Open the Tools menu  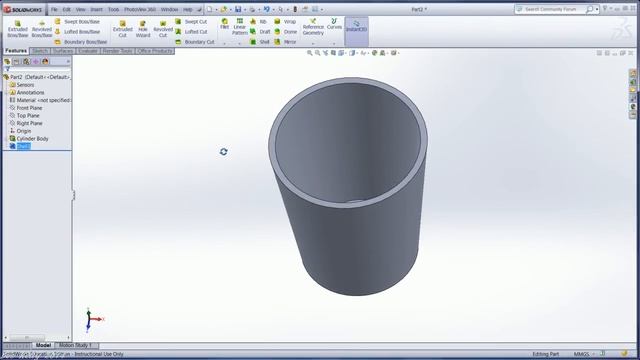point(113,9)
